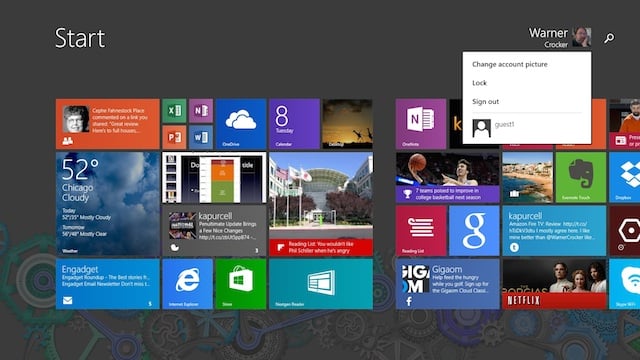
Task: Open the green Store tile
Action: point(241,284)
